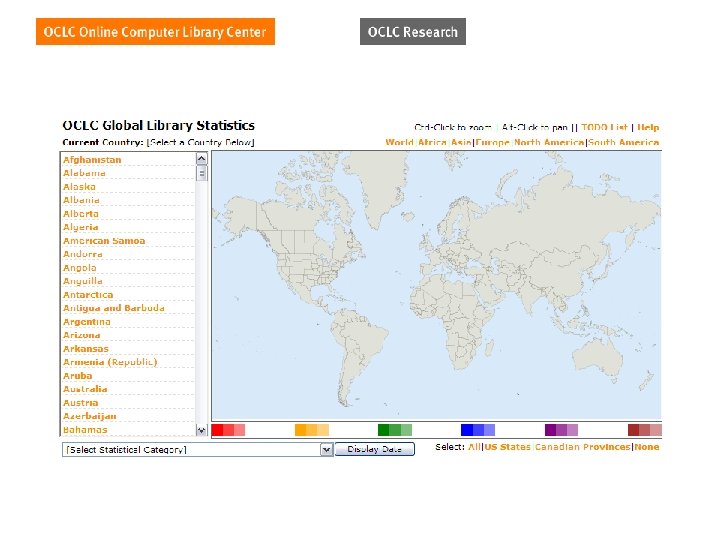
Task: Click the country list scroll-down arrow
Action: point(202,430)
